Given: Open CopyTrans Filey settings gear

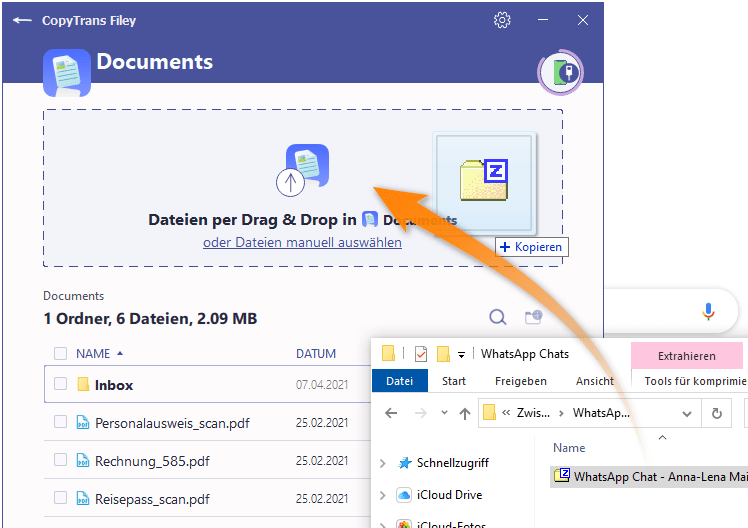Looking at the screenshot, I should [x=502, y=20].
